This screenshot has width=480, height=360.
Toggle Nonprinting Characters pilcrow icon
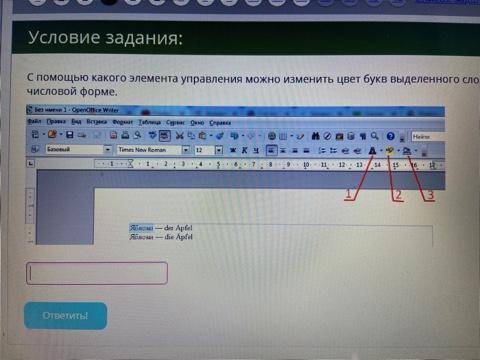point(363,136)
